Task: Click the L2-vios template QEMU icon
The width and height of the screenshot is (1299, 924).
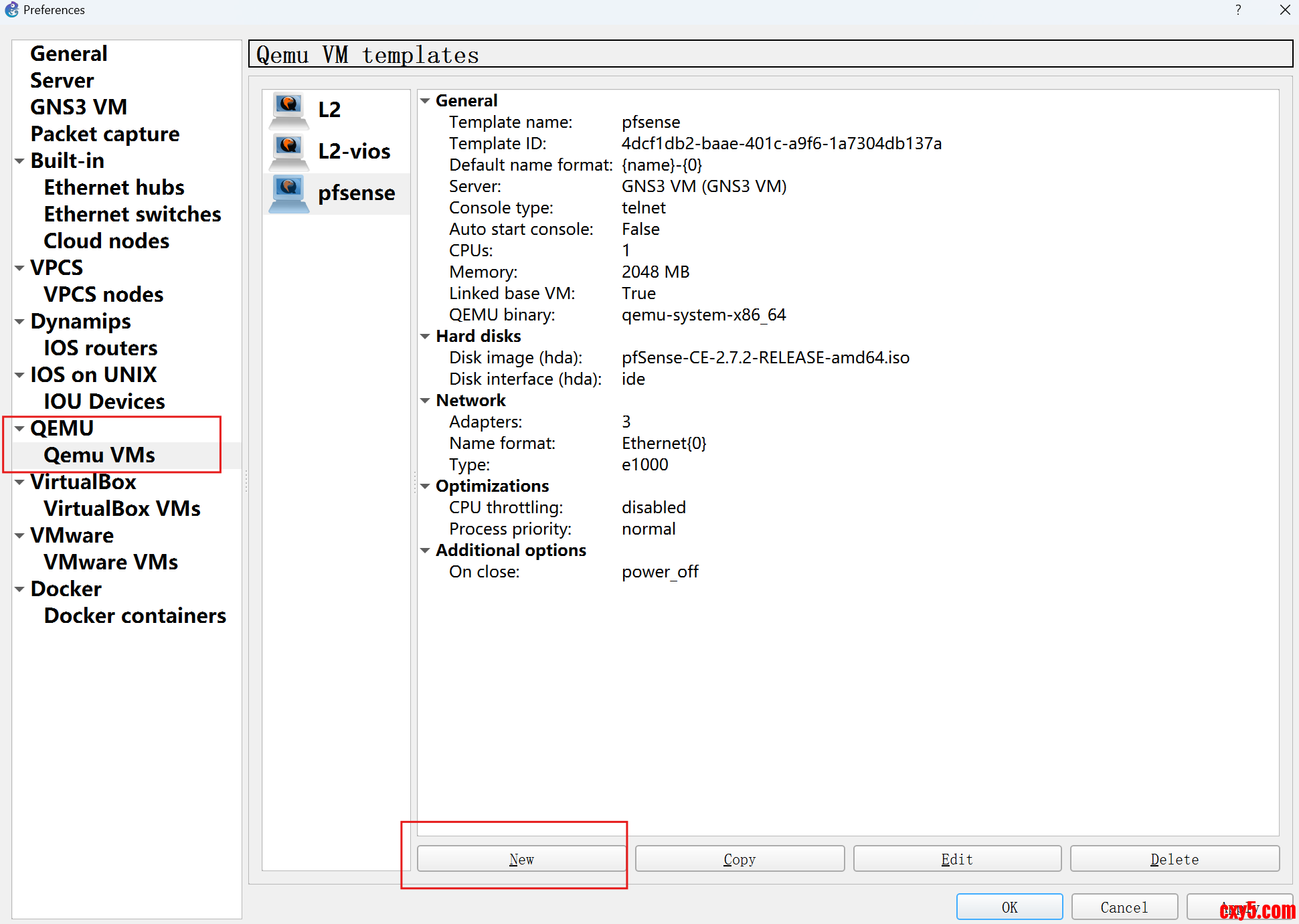Action: (288, 151)
